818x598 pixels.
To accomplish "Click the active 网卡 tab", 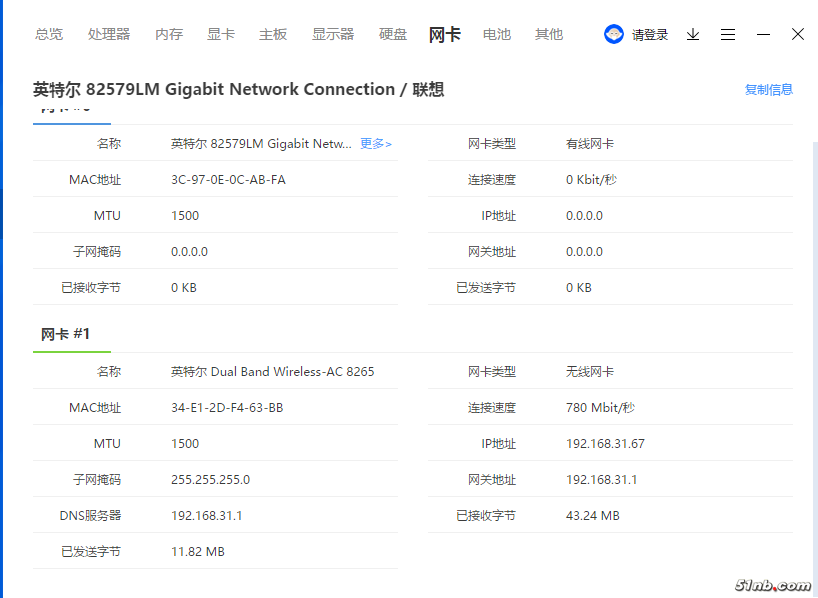I will click(445, 34).
